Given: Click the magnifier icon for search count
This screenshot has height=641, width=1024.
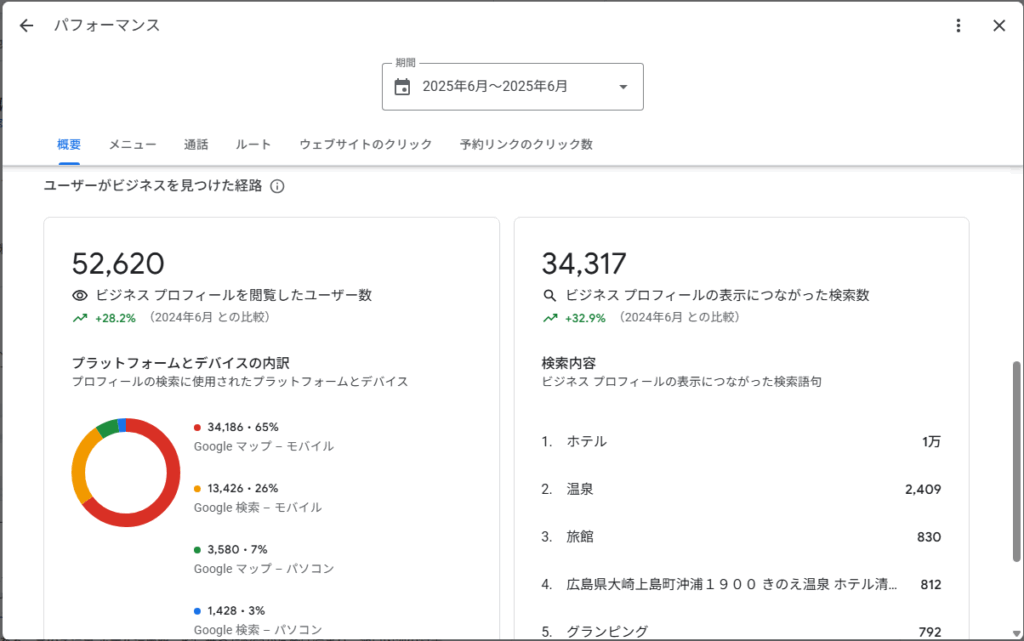Looking at the screenshot, I should (x=549, y=296).
